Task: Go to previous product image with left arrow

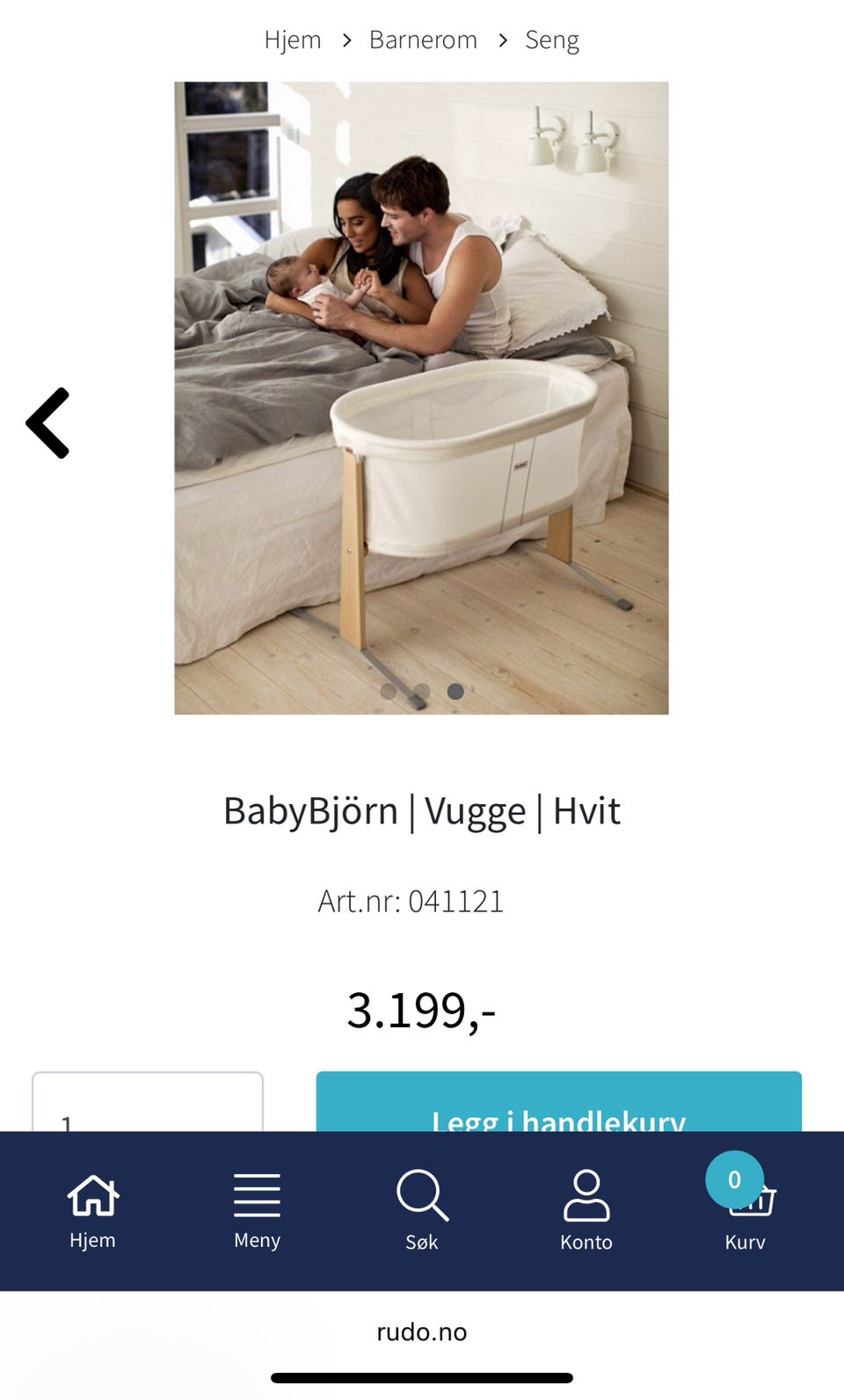Action: [x=48, y=423]
